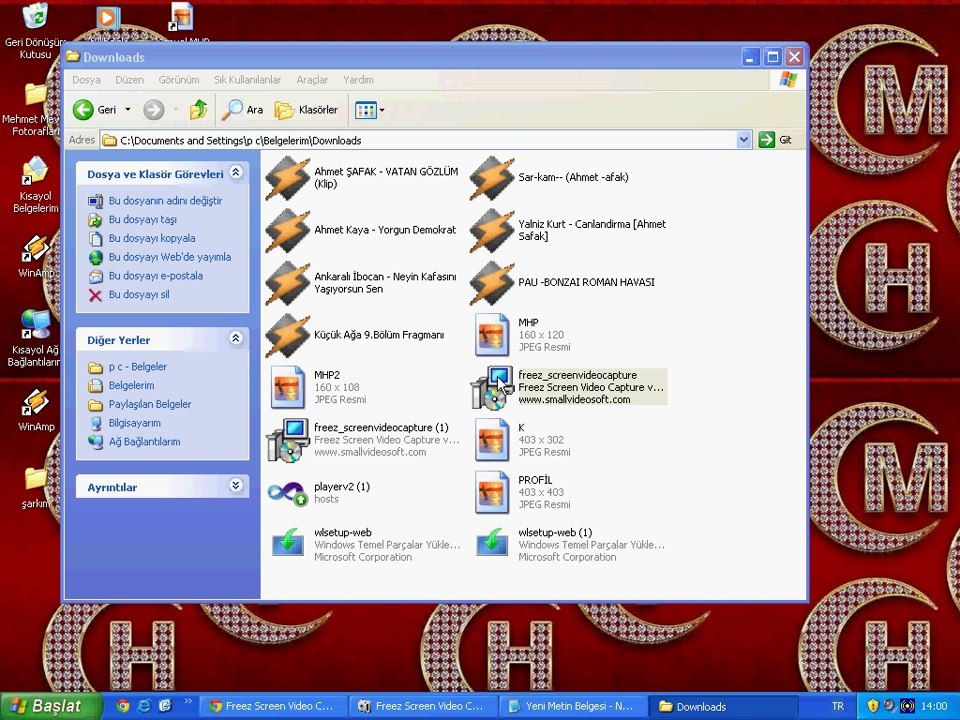960x720 pixels.
Task: Launch Chrome from the quick launch bar
Action: pyautogui.click(x=122, y=706)
